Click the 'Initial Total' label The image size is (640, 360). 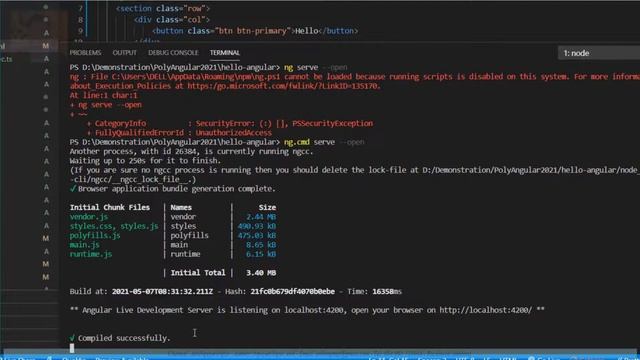(198, 273)
